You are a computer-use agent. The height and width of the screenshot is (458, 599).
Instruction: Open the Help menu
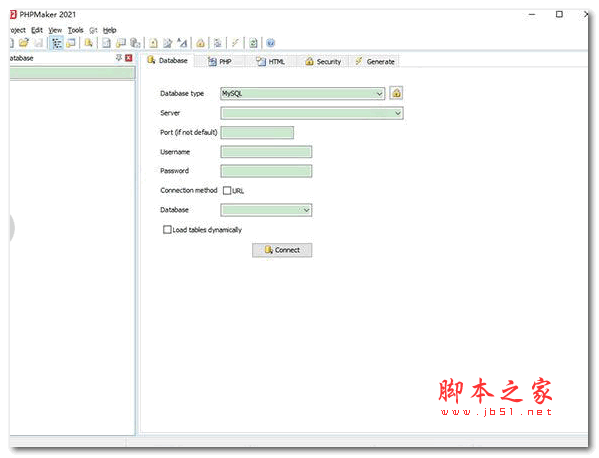click(110, 30)
